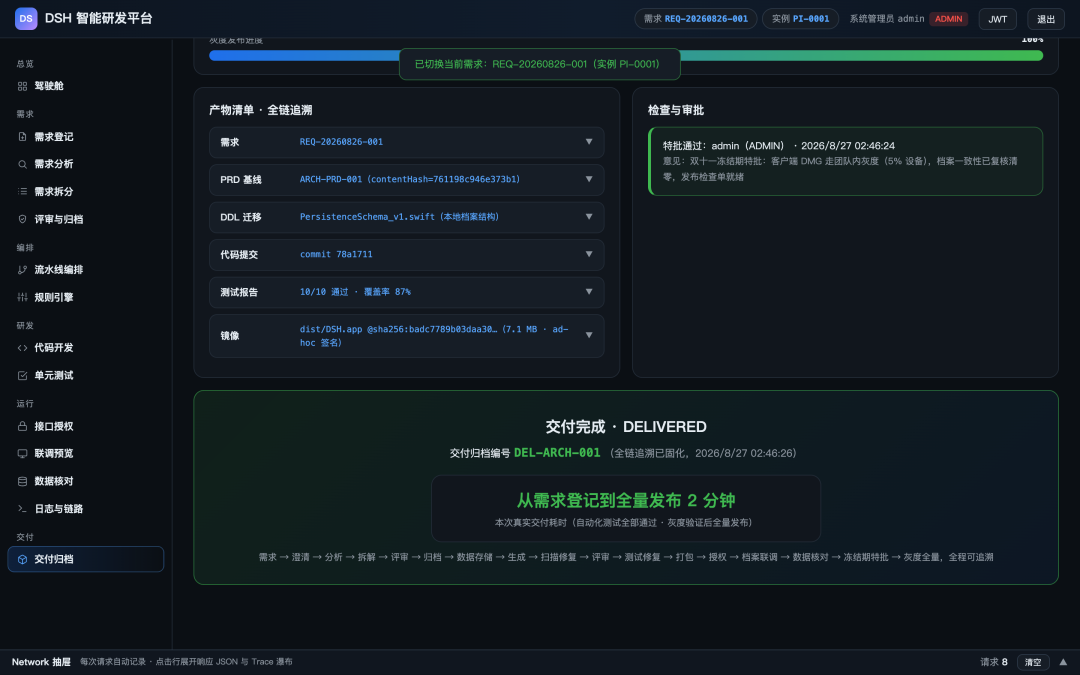
Task: Click the 日志与链路 terminal icon
Action: [x=22, y=508]
